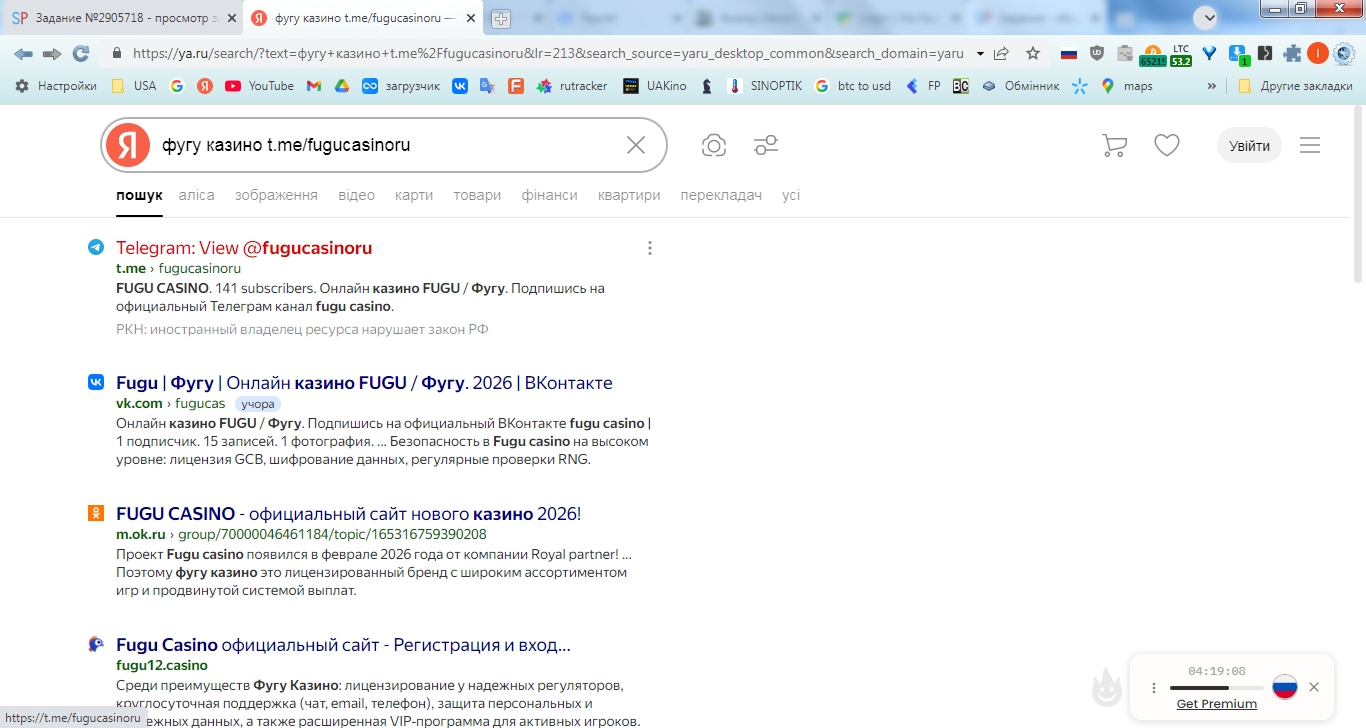The width and height of the screenshot is (1366, 728).
Task: Open the uBlock Origin extension
Action: pos(1097,54)
